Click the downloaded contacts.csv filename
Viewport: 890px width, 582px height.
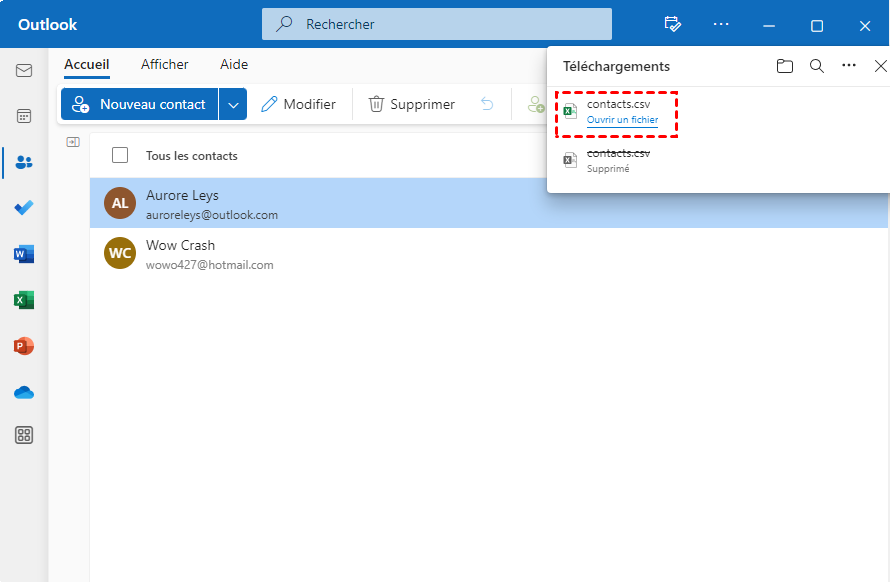tap(618, 104)
